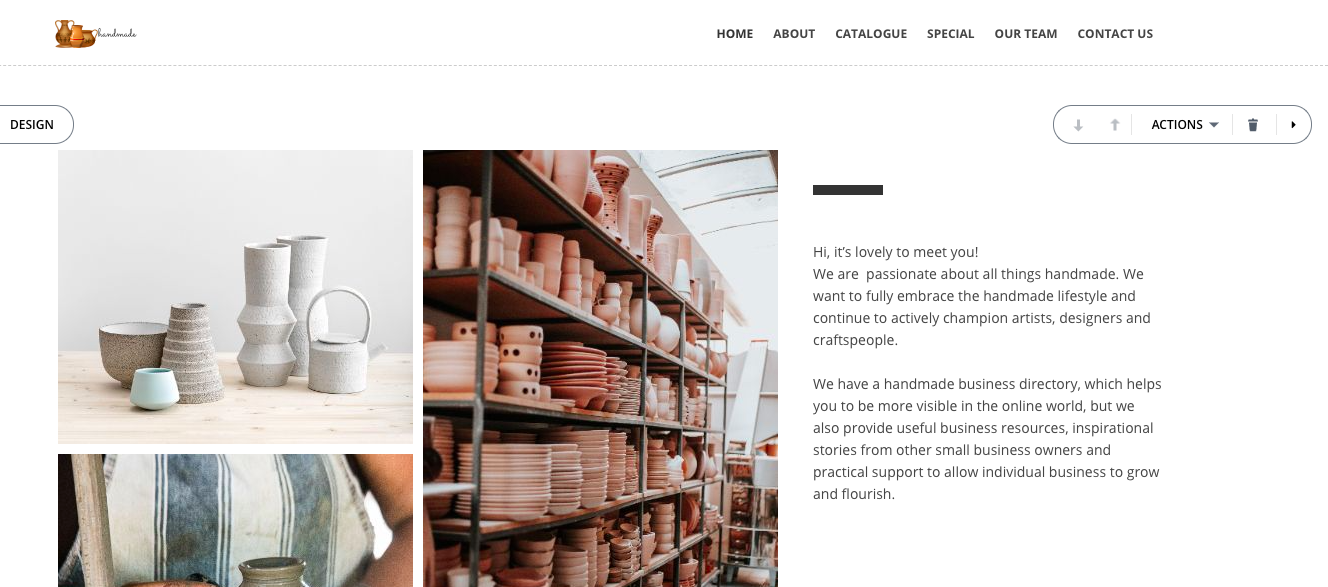Screen dimensions: 1328x587
Task: Click the "passionate about all things handmade" paragraph
Action: coord(982,307)
